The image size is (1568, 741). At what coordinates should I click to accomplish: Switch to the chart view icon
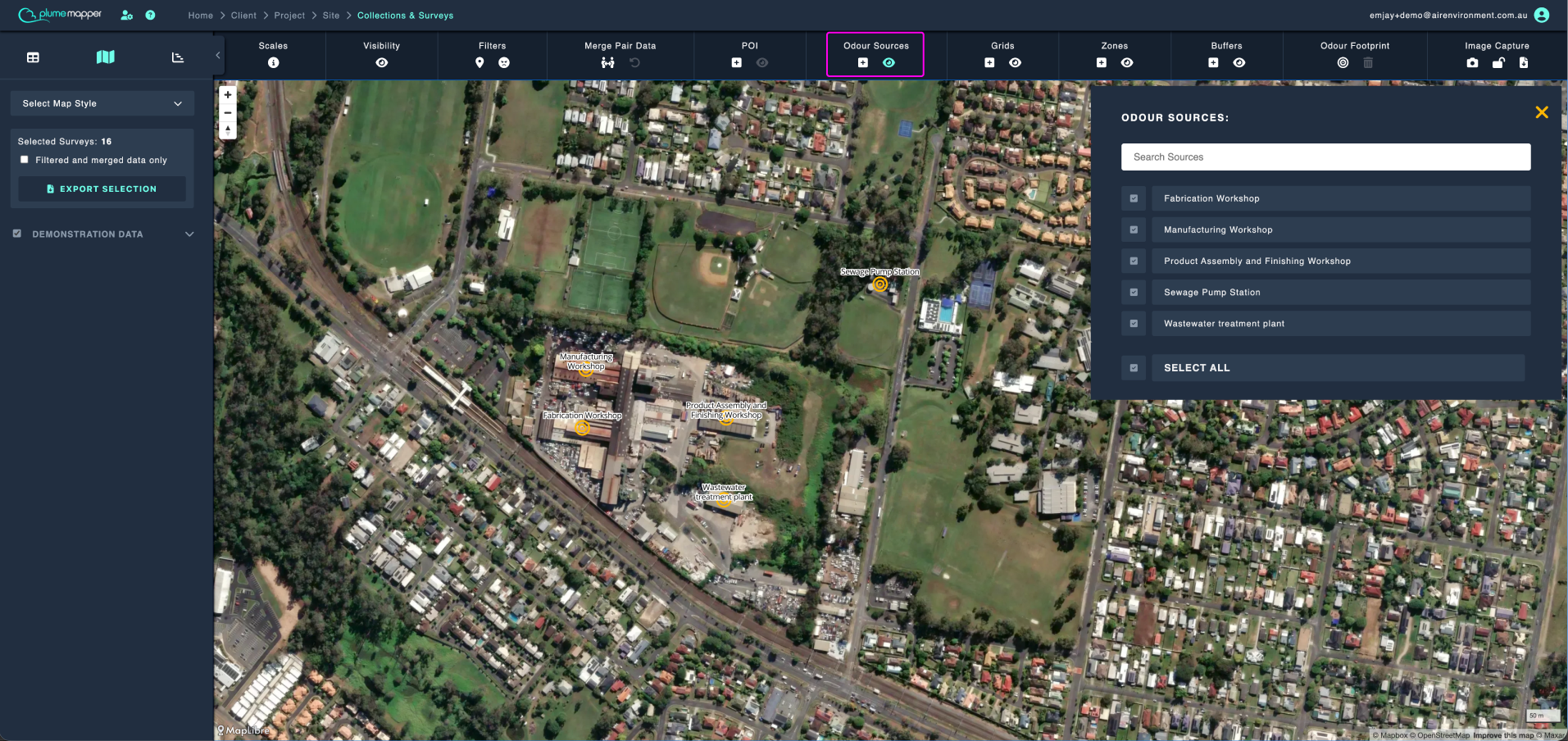[178, 57]
